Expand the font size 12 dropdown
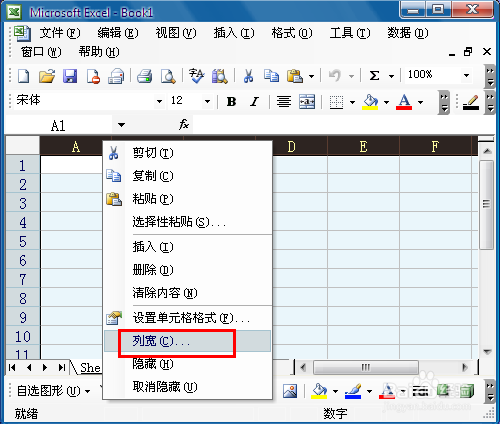The image size is (500, 424). 207,101
